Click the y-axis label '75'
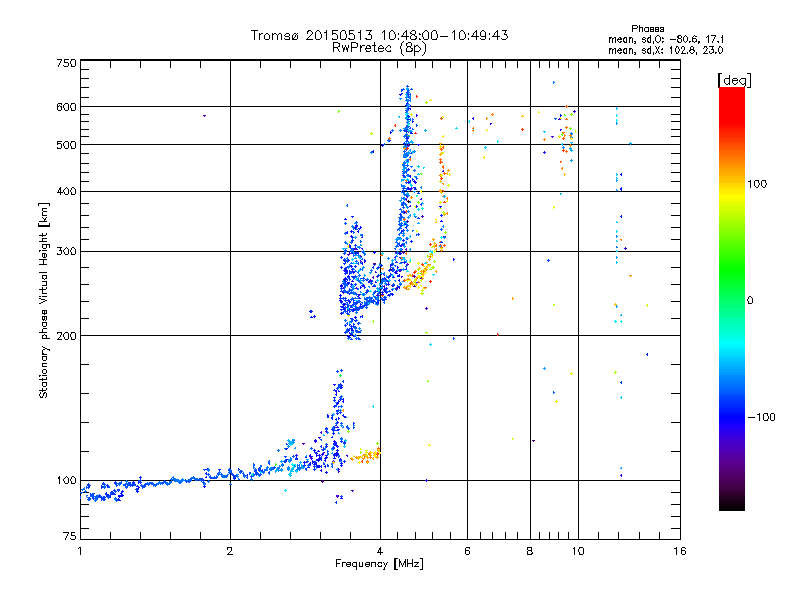The width and height of the screenshot is (800, 600). point(70,536)
